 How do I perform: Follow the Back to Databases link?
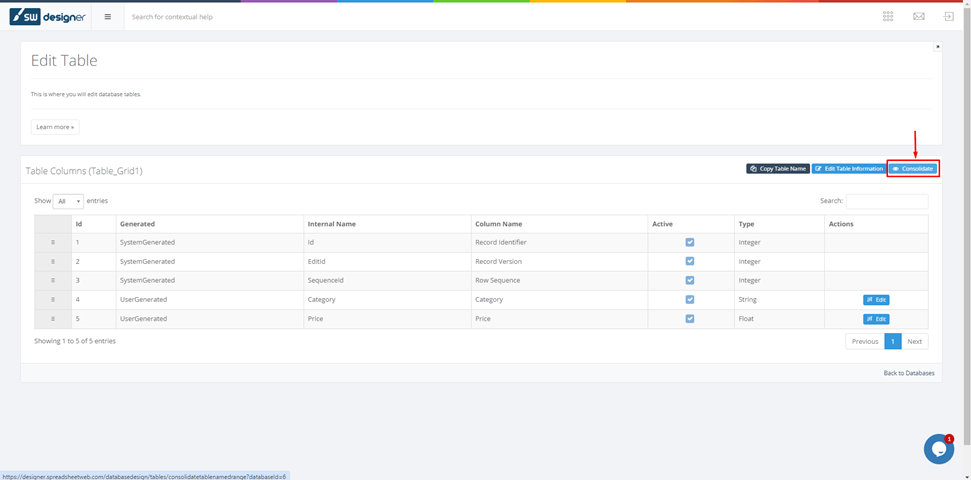pos(908,373)
